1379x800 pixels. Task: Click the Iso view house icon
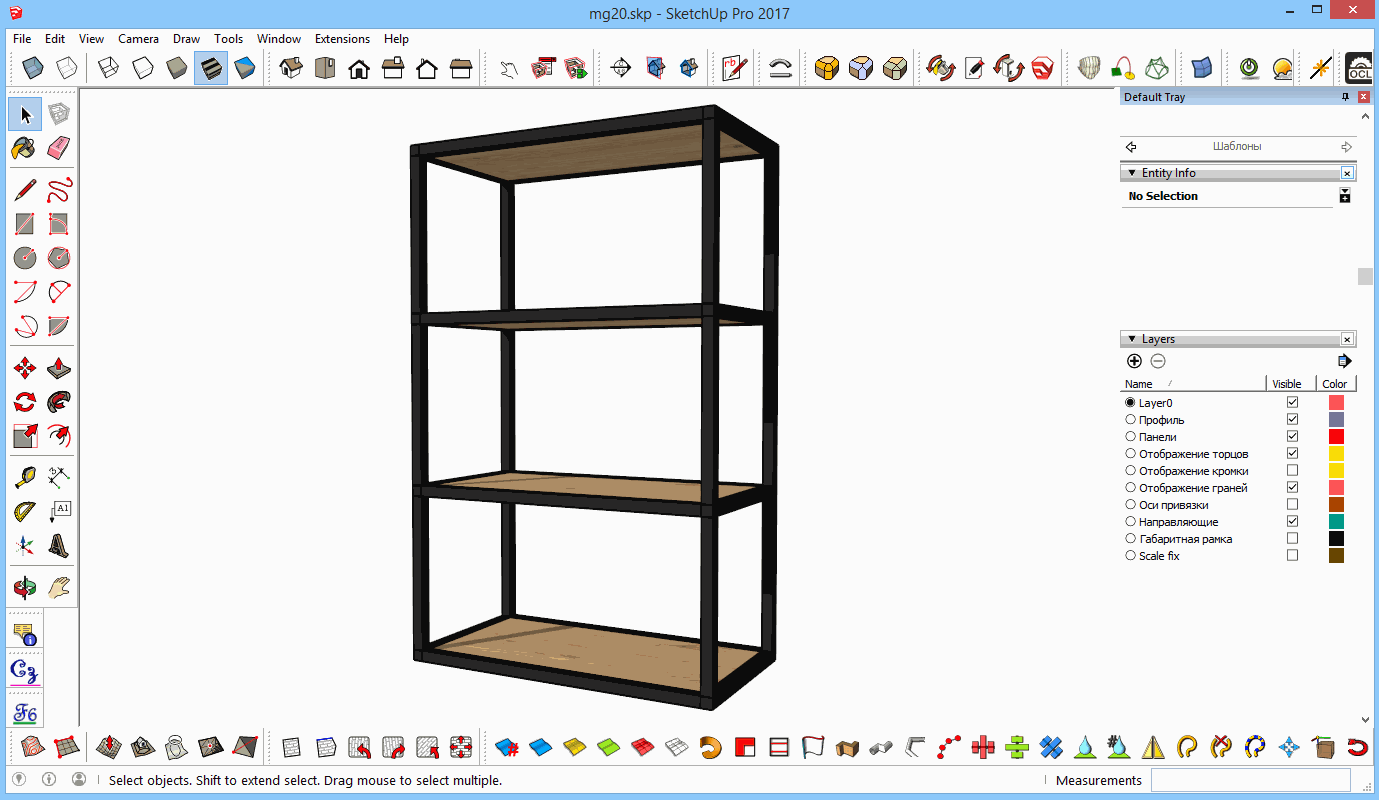[x=291, y=68]
